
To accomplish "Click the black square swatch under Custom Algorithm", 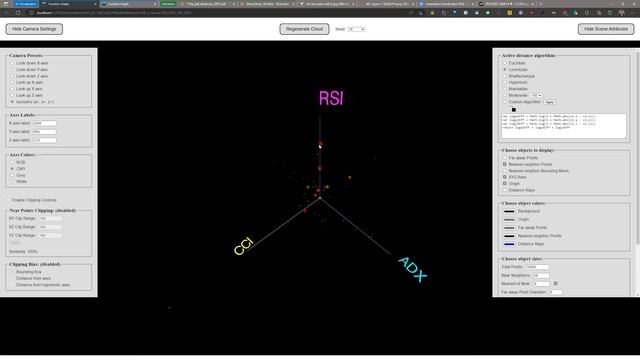I will [513, 109].
